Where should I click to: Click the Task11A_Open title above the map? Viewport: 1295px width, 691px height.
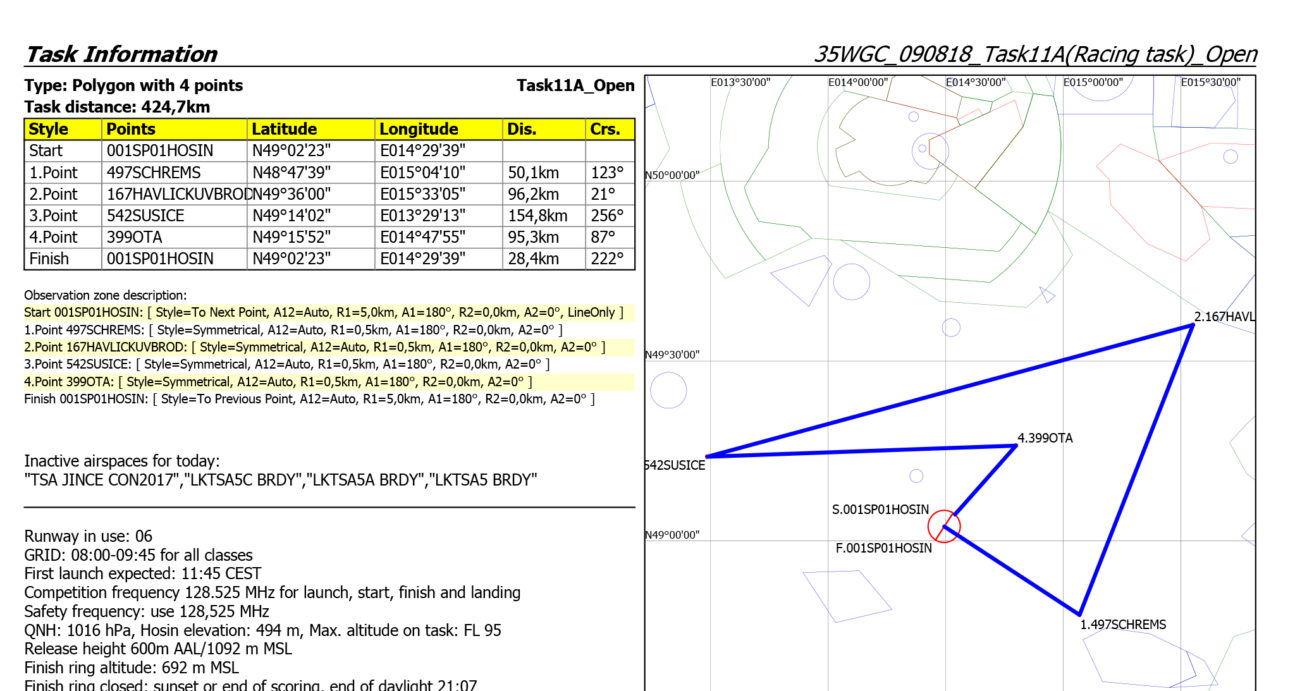(x=575, y=86)
